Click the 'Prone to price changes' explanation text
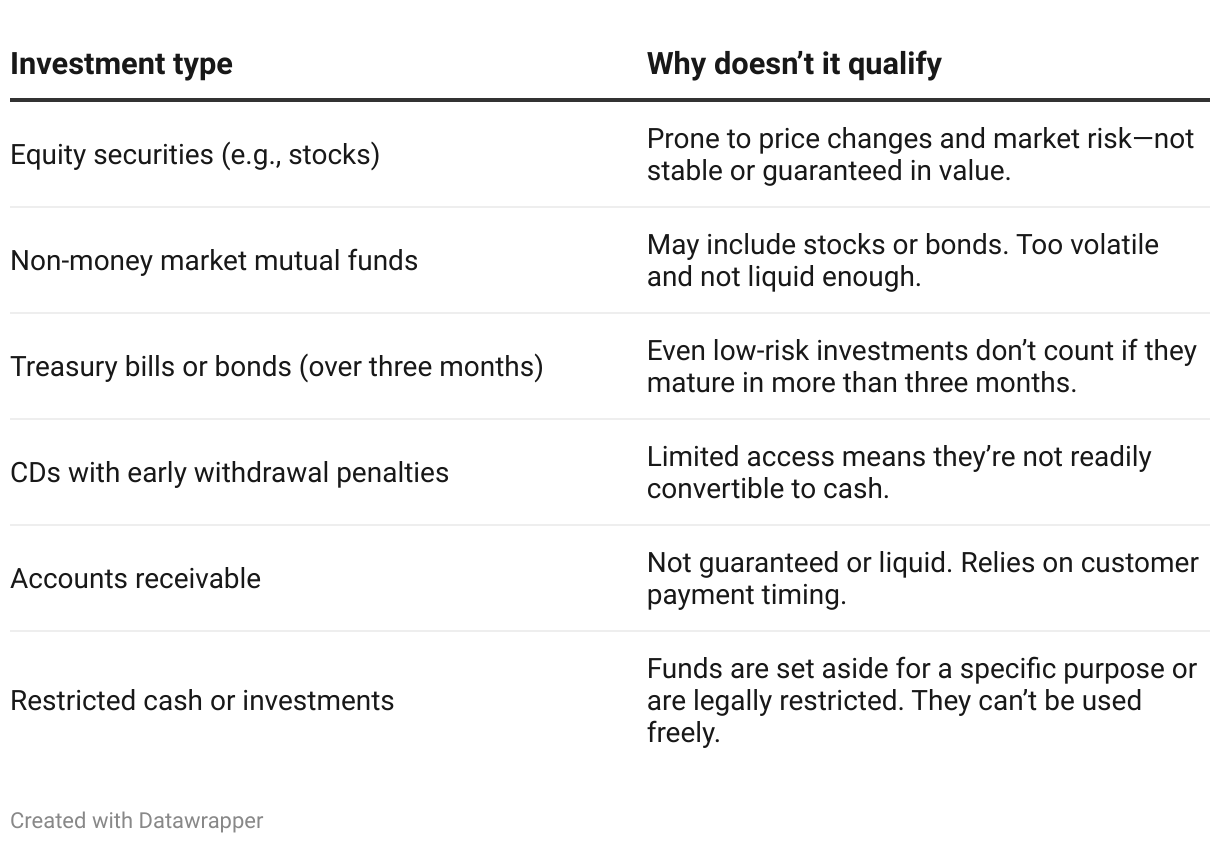This screenshot has height=844, width=1220. (x=920, y=139)
